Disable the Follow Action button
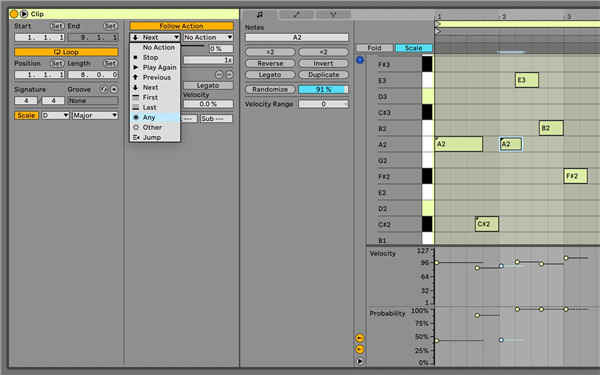The width and height of the screenshot is (600, 375). [181, 26]
